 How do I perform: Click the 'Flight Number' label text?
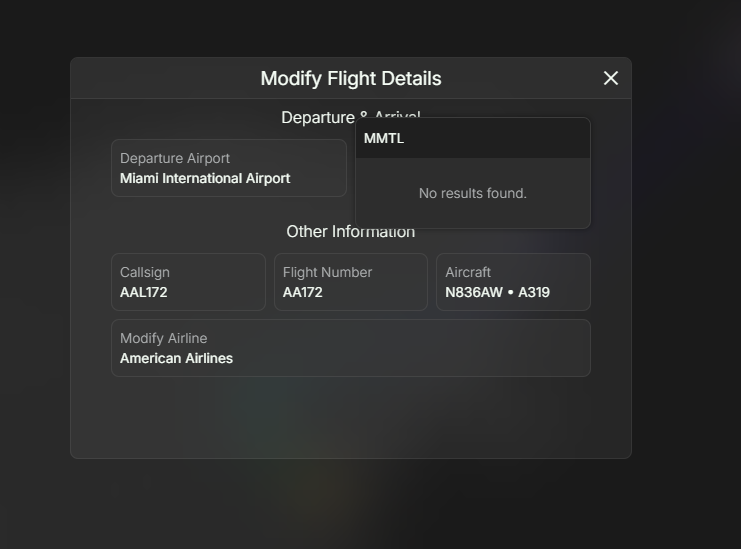[327, 272]
